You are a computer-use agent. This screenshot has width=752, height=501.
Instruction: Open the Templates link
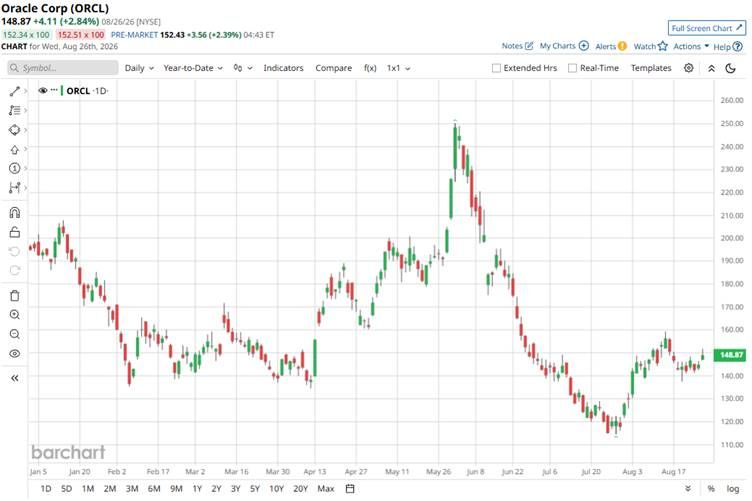tap(651, 68)
